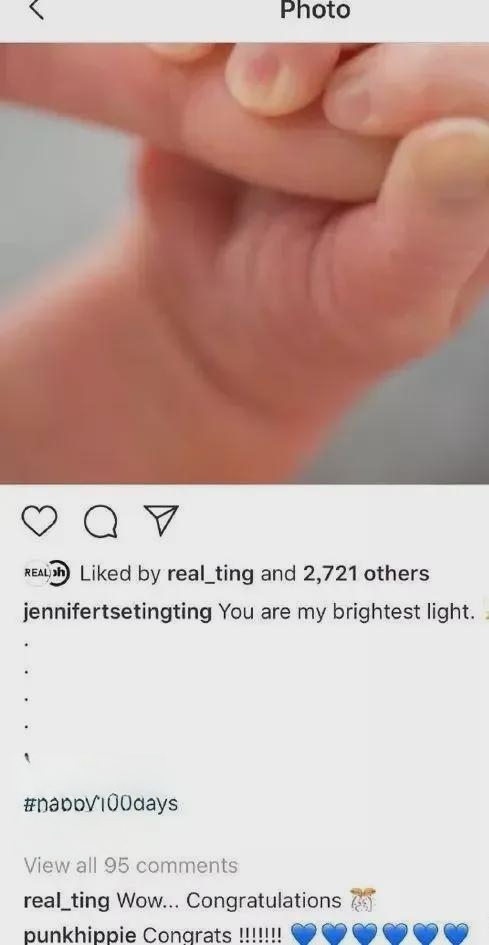Open comments via speech bubble icon

point(101,521)
